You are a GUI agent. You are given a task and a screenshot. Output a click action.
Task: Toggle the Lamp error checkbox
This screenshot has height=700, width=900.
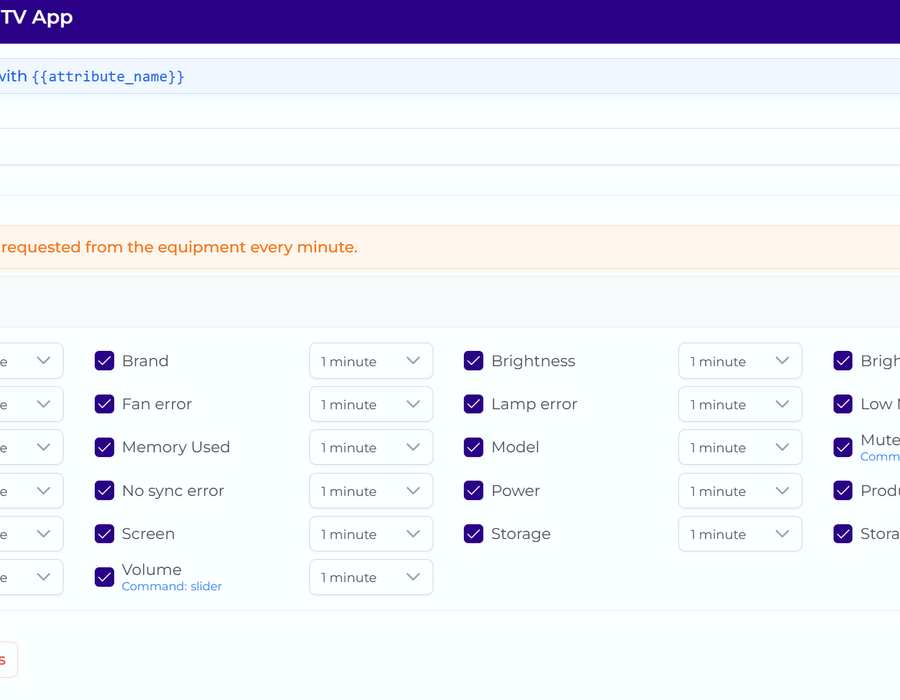tap(474, 404)
